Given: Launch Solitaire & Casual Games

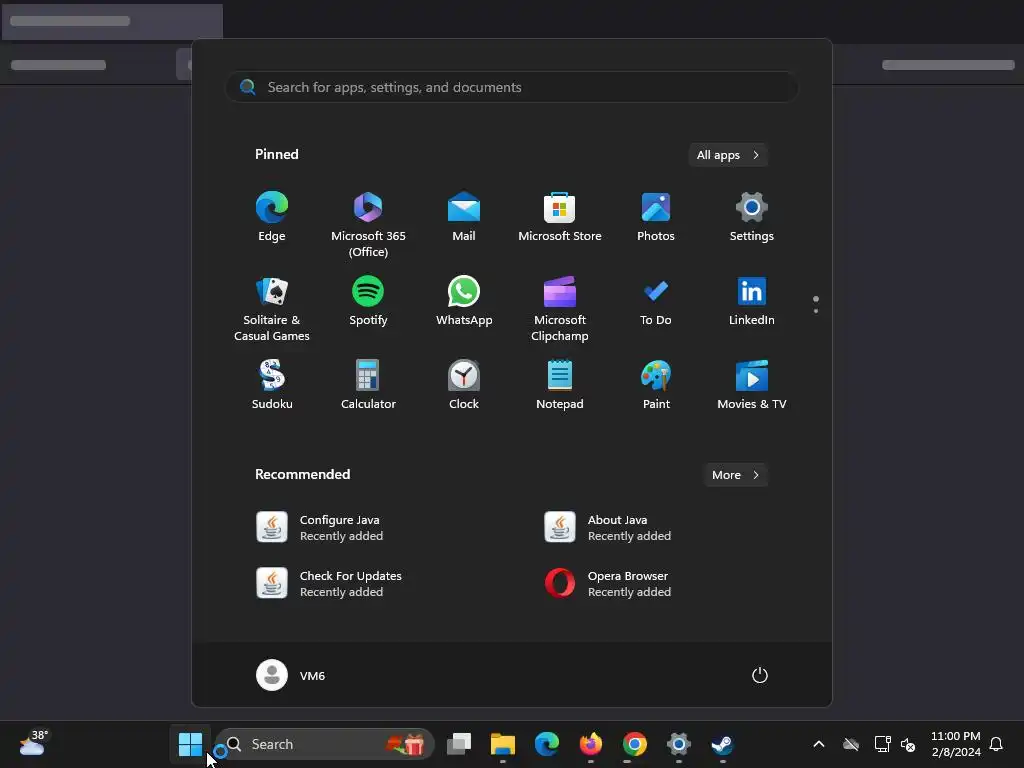Looking at the screenshot, I should (x=272, y=308).
